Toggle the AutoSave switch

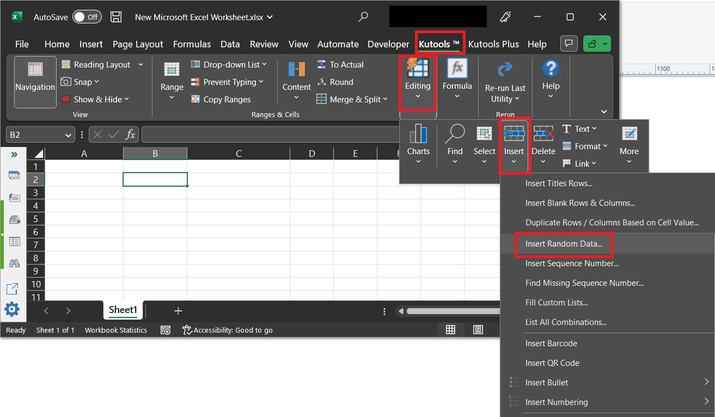(x=86, y=17)
